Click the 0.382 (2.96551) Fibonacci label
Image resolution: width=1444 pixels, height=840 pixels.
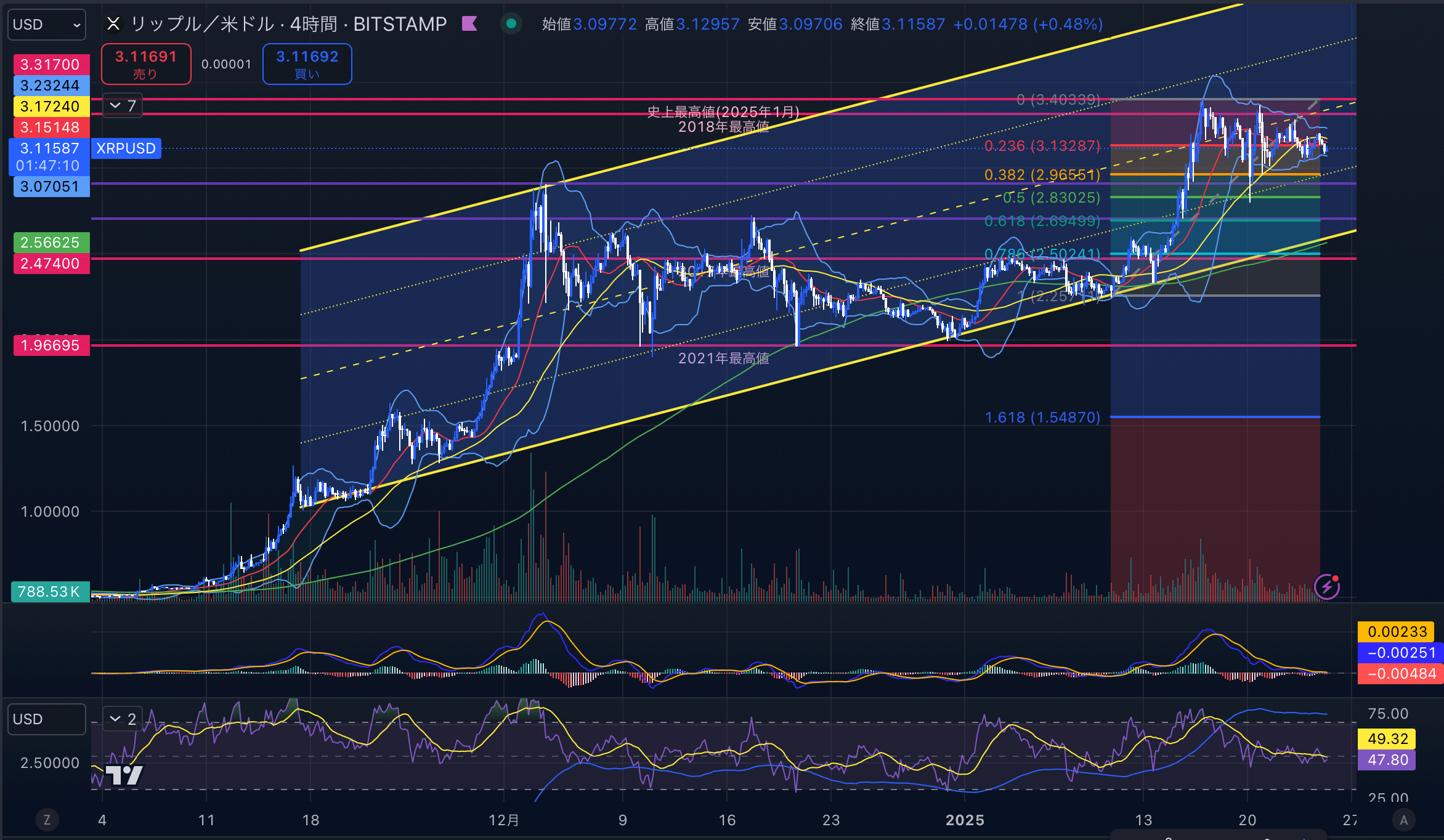tap(1042, 175)
